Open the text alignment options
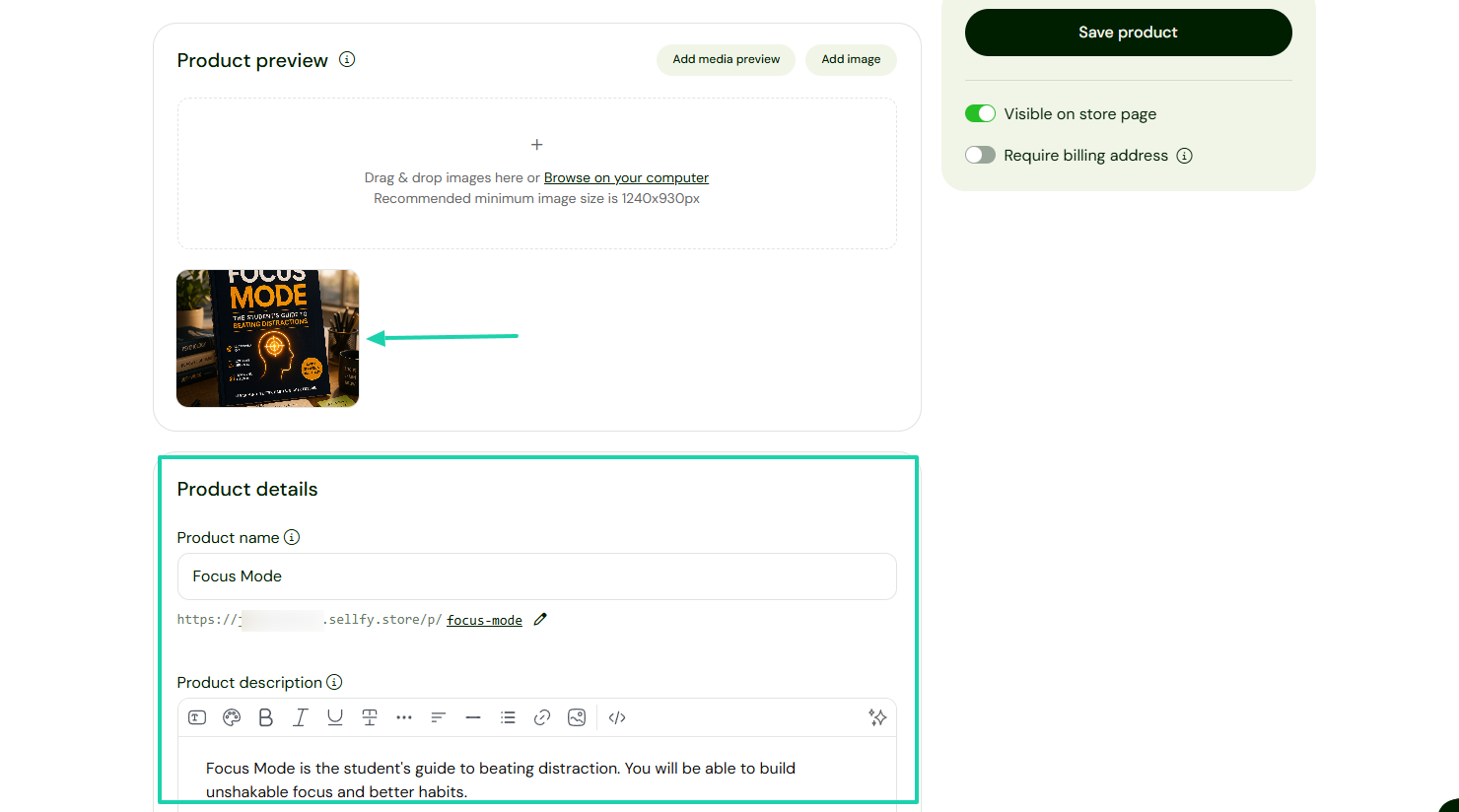This screenshot has height=812, width=1459. coord(439,717)
